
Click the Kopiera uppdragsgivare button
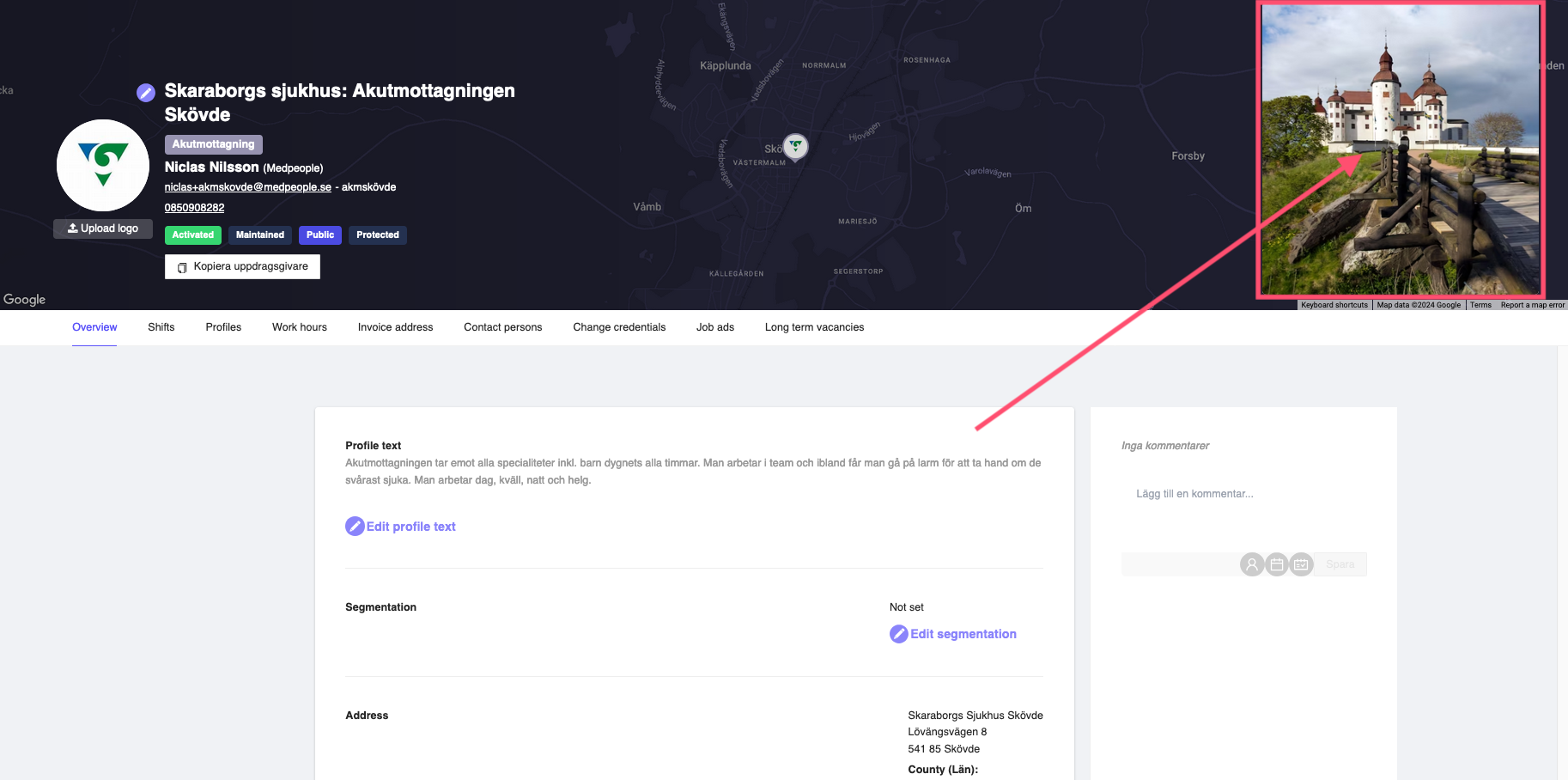tap(242, 266)
